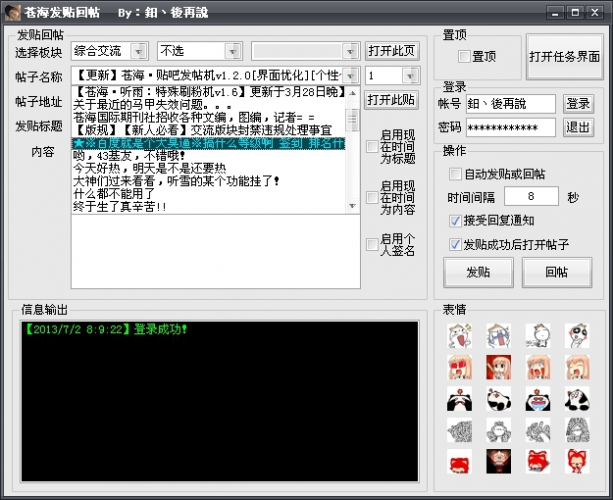
Task: Insert the first emoticon in the top row
Action: (461, 334)
